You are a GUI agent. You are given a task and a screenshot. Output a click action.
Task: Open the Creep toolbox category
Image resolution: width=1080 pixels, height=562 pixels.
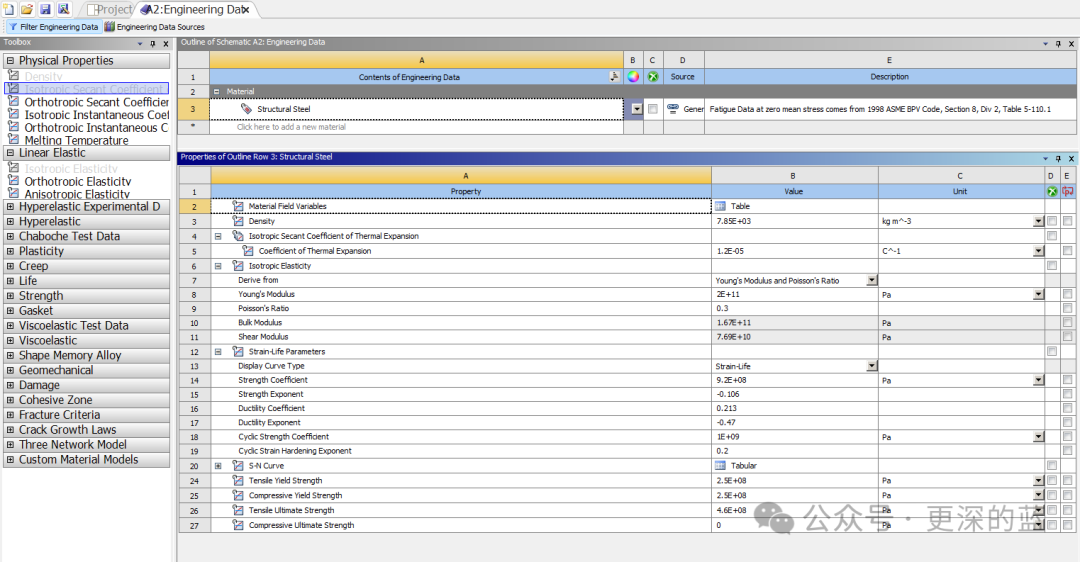87,266
